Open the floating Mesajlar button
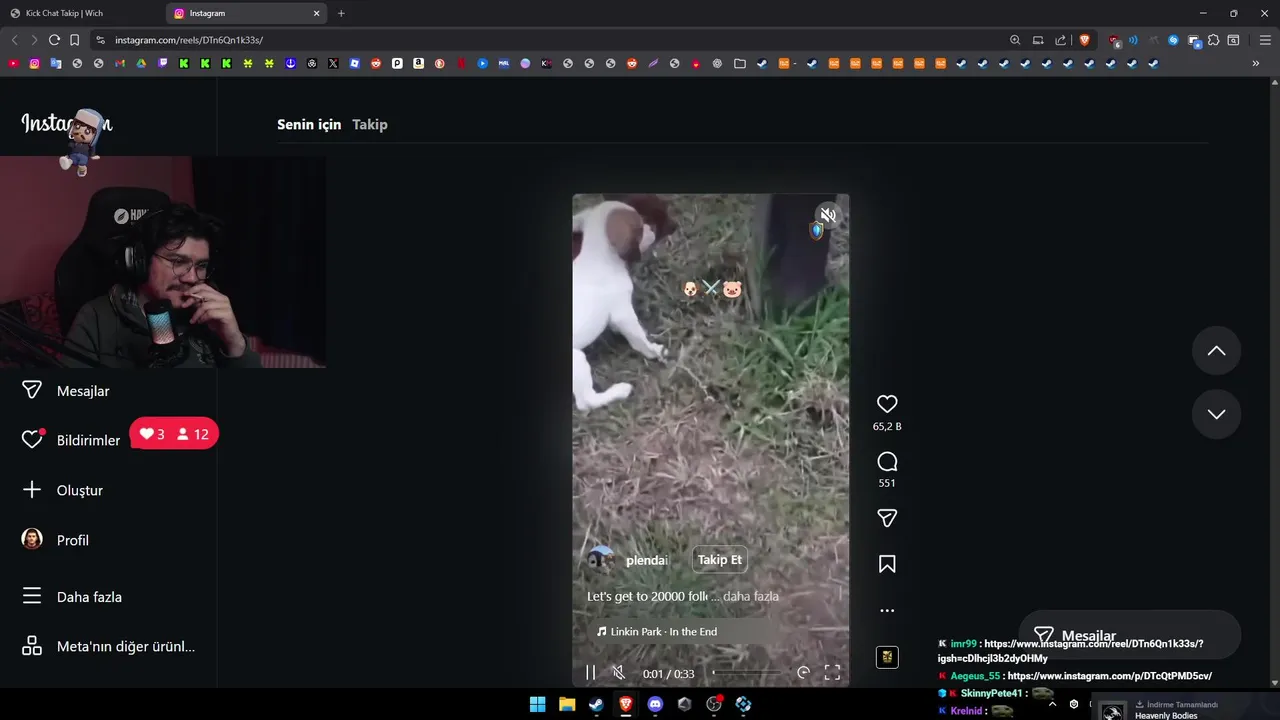This screenshot has height=720, width=1280. pos(1129,635)
